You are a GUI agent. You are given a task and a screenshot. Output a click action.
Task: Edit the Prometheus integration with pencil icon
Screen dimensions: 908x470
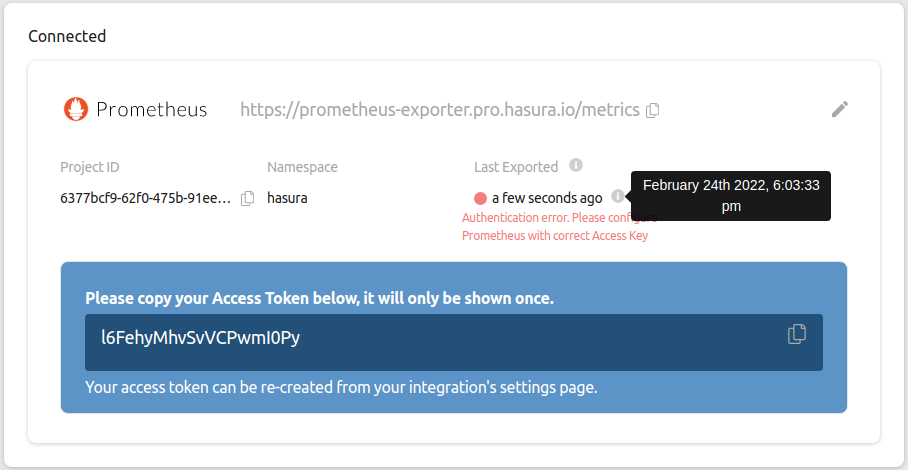(x=840, y=109)
